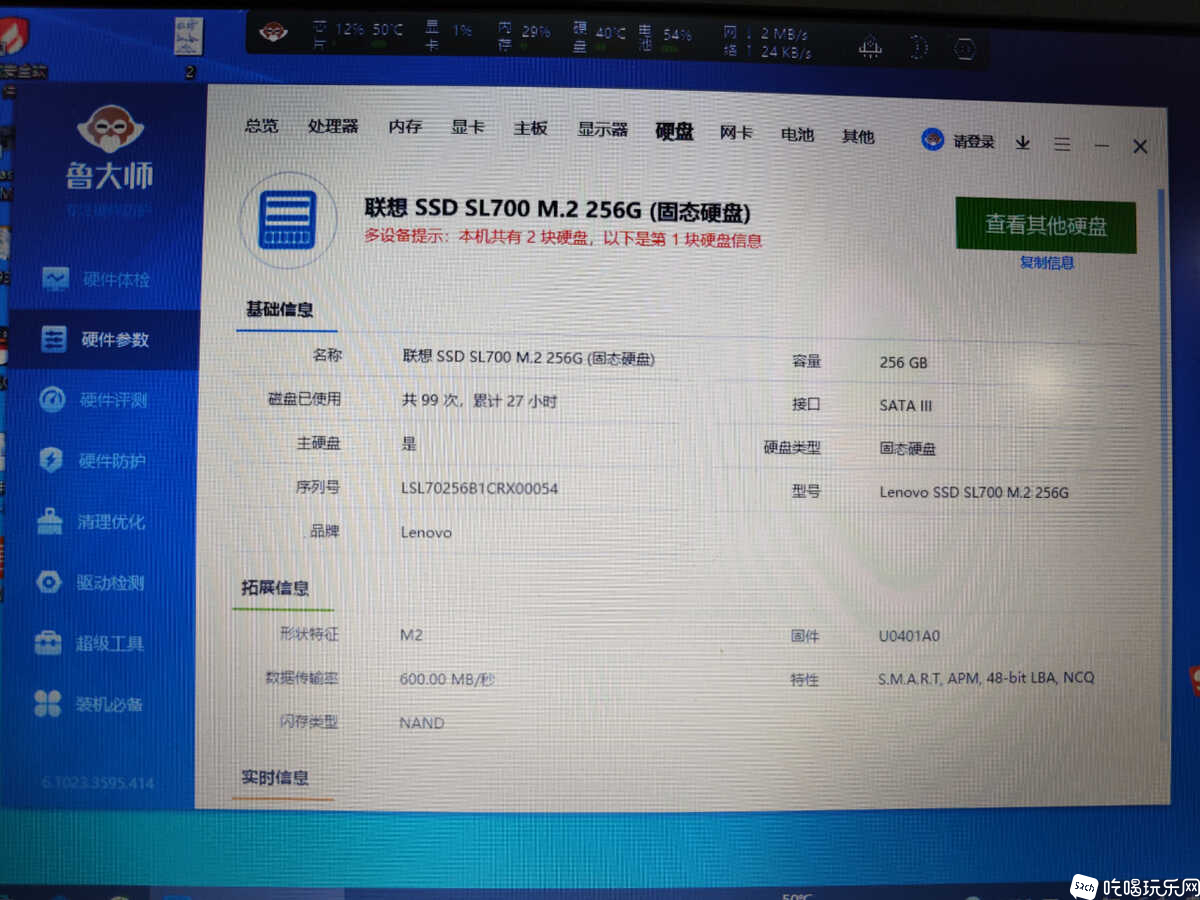Image resolution: width=1200 pixels, height=900 pixels.
Task: Click the 54% battery reading on floating bar
Action: pyautogui.click(x=677, y=35)
